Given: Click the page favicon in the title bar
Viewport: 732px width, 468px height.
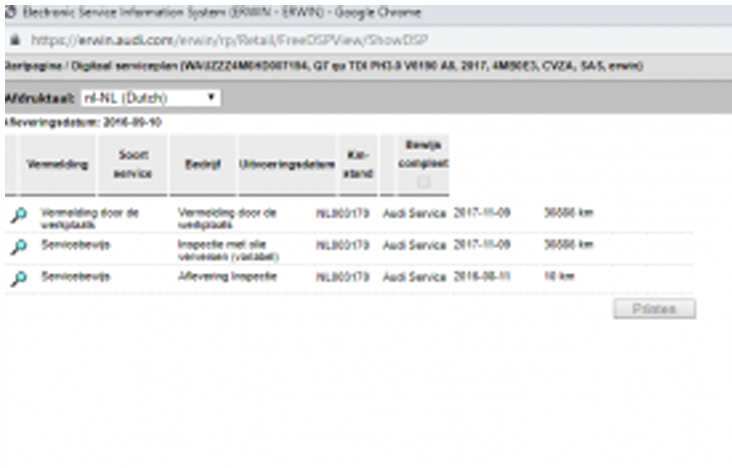Looking at the screenshot, I should coord(10,12).
